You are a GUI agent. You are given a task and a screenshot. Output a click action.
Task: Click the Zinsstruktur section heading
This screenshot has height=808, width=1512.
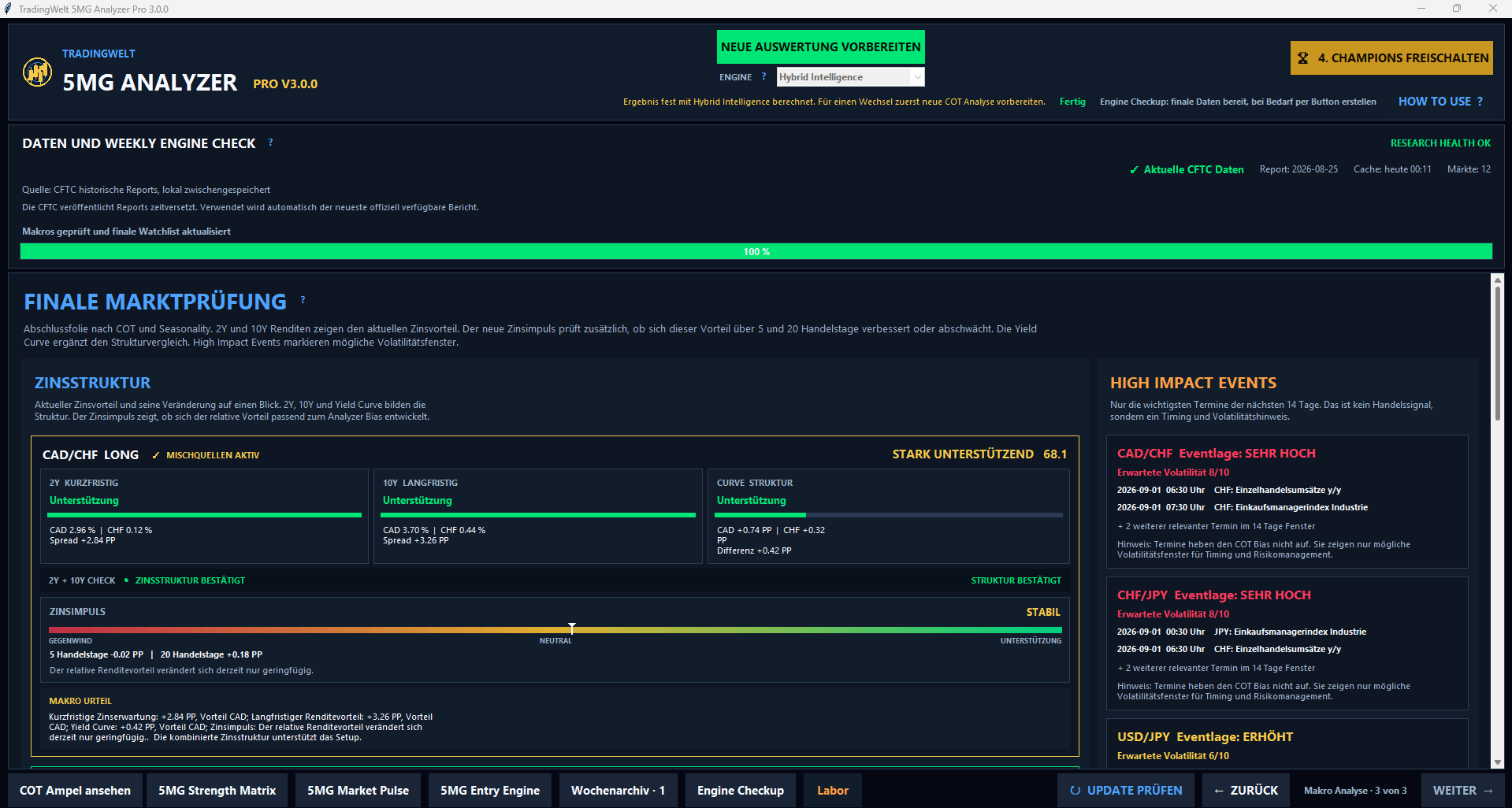pos(92,383)
